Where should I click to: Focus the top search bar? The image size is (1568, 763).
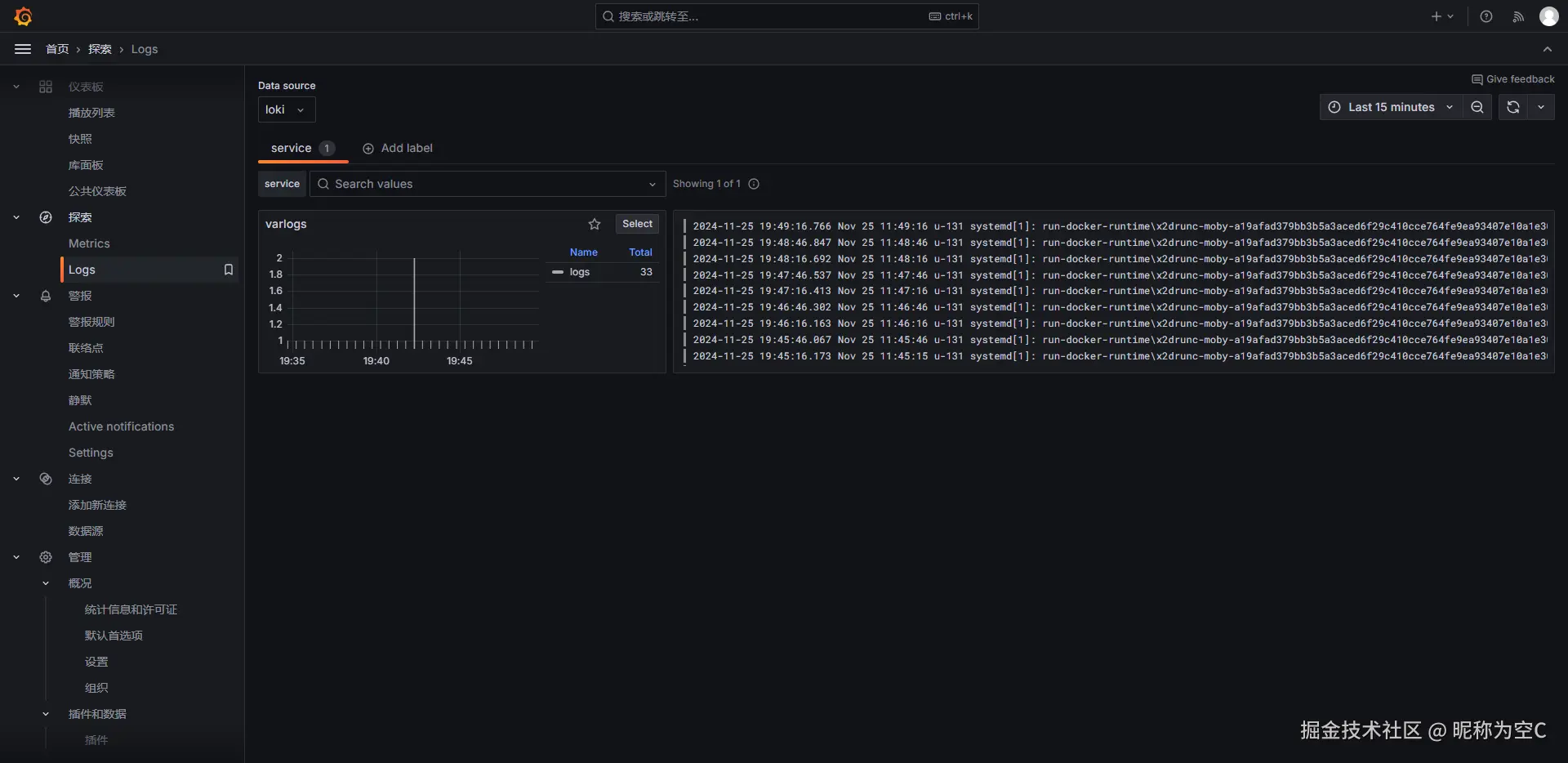(787, 16)
